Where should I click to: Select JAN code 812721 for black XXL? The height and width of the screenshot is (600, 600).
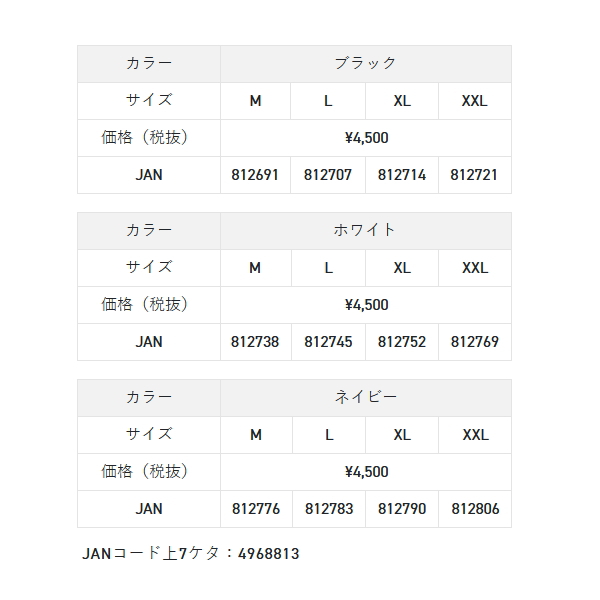point(475,175)
